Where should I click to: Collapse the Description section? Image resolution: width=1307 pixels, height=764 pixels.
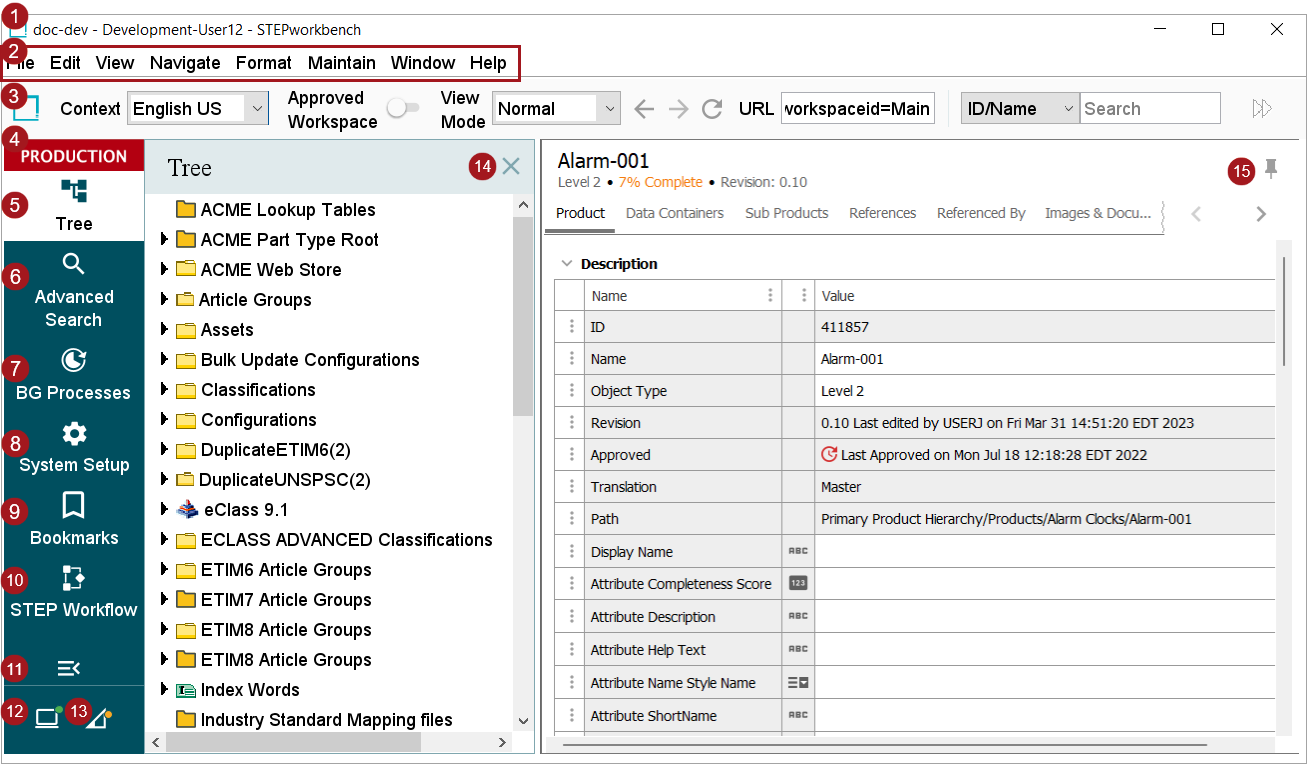567,264
